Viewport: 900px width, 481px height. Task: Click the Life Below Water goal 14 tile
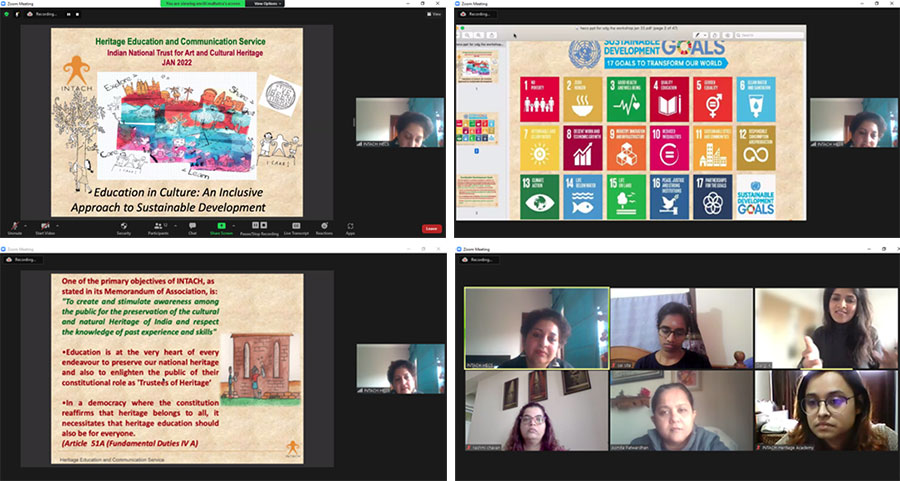(x=583, y=197)
